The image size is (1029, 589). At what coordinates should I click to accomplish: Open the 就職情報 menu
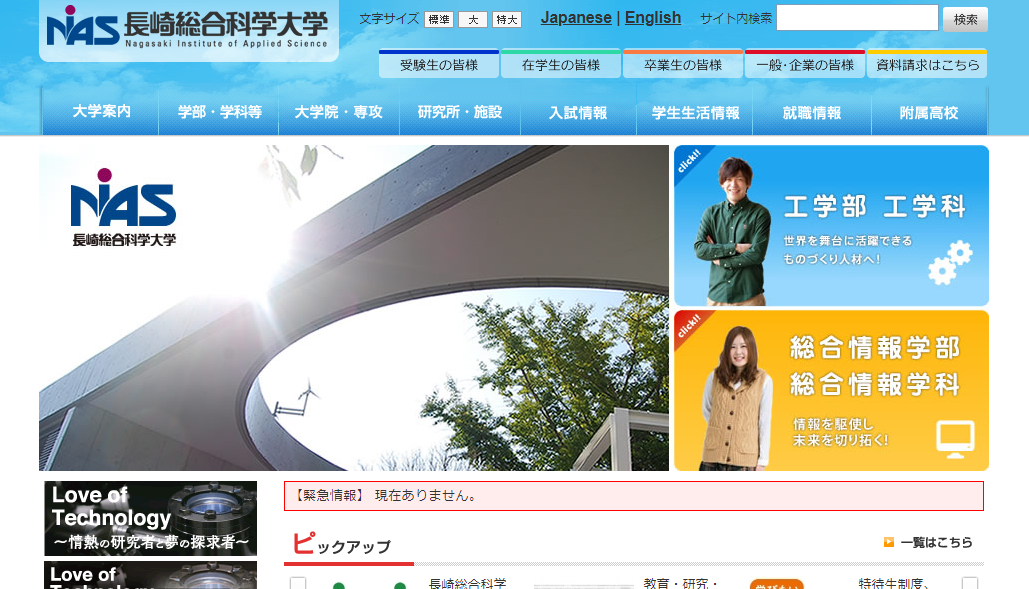pos(812,112)
